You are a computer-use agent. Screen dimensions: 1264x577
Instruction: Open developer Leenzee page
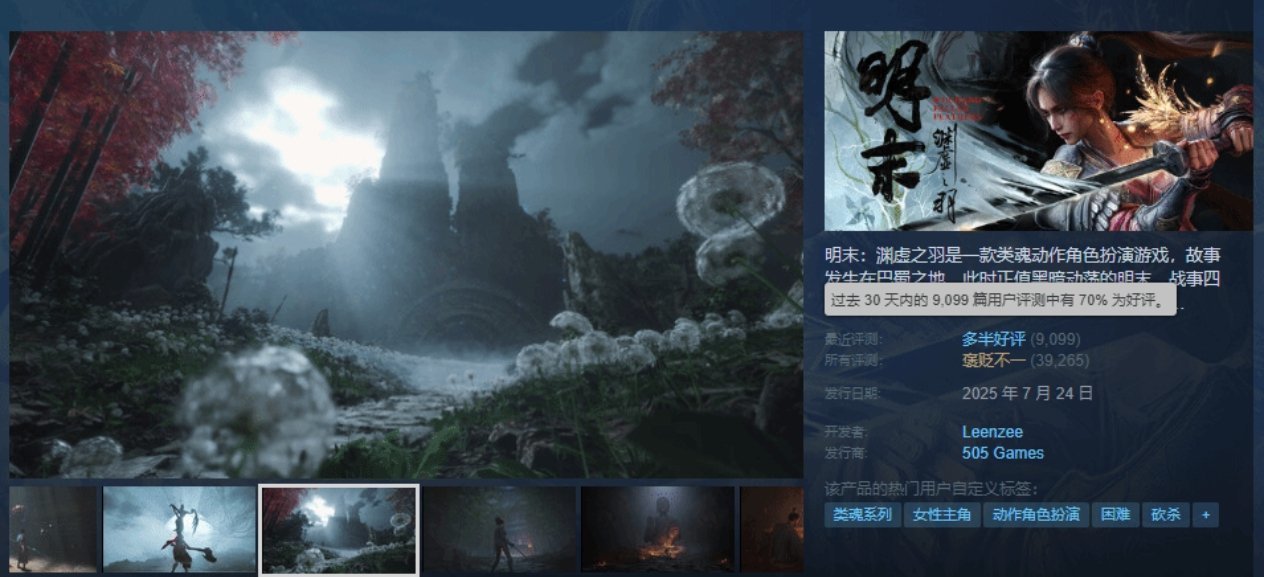992,432
